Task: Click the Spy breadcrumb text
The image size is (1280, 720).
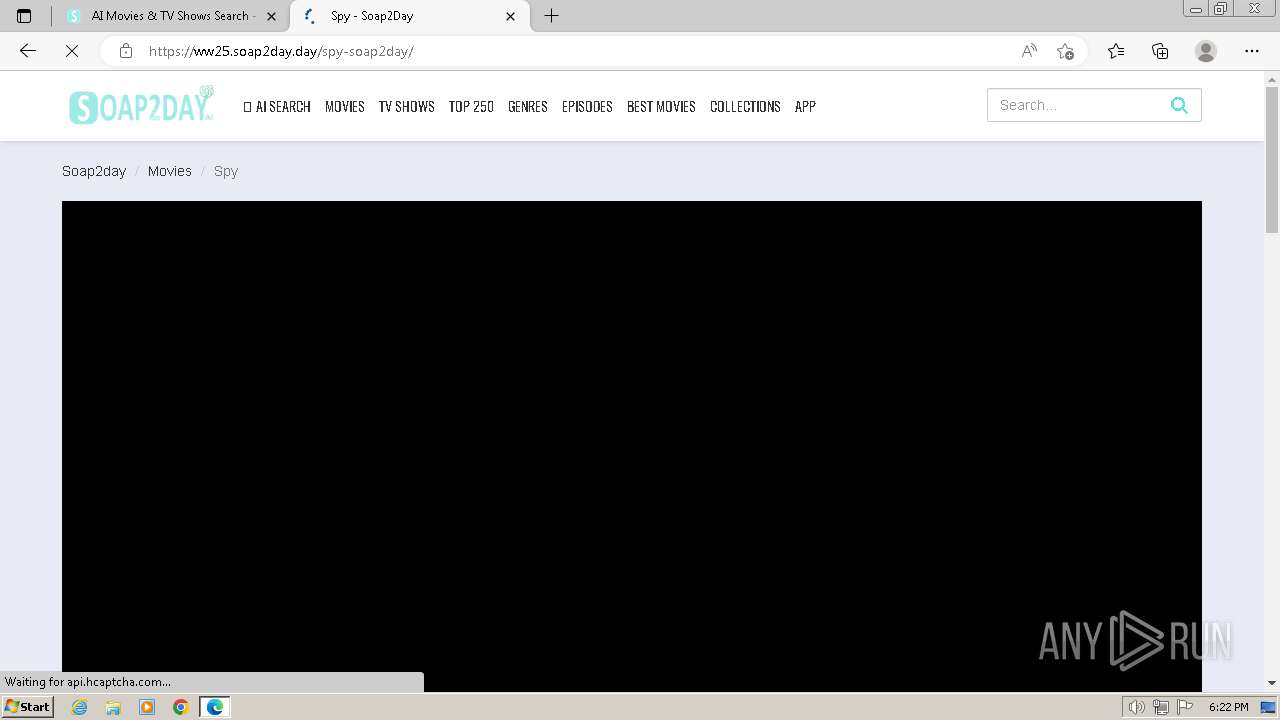Action: tap(226, 171)
